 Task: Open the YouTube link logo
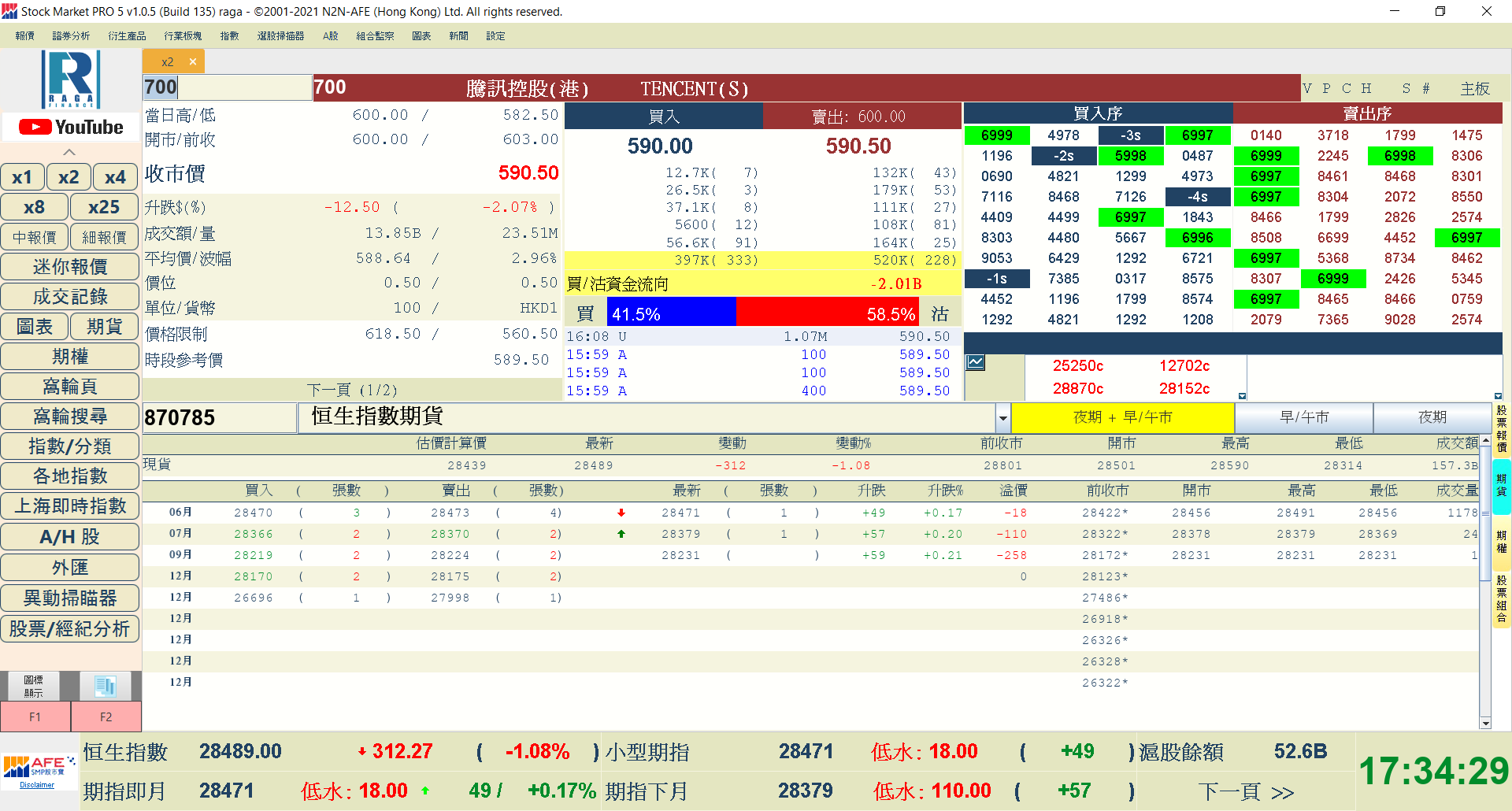(x=71, y=127)
